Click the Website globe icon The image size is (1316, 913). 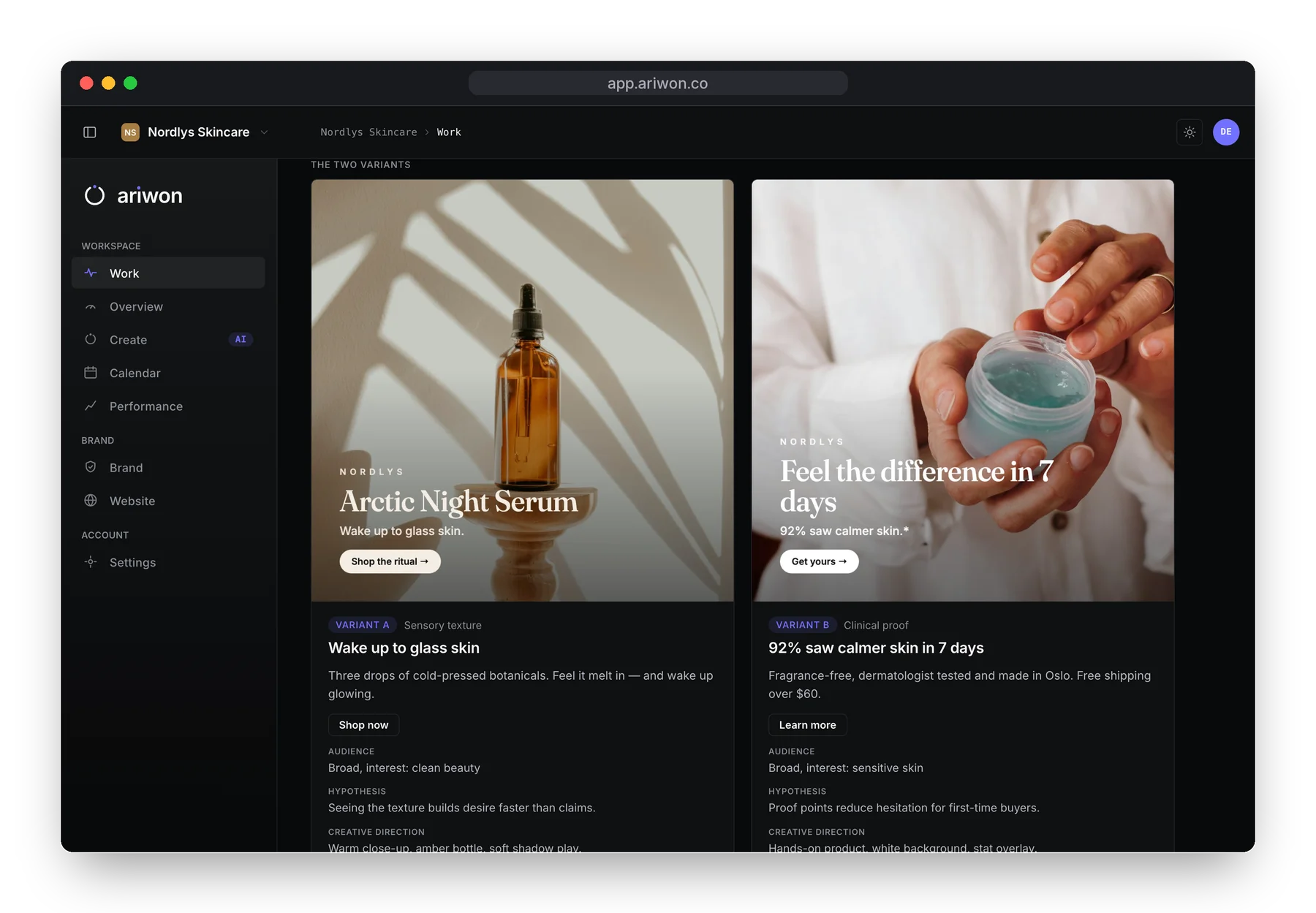91,501
